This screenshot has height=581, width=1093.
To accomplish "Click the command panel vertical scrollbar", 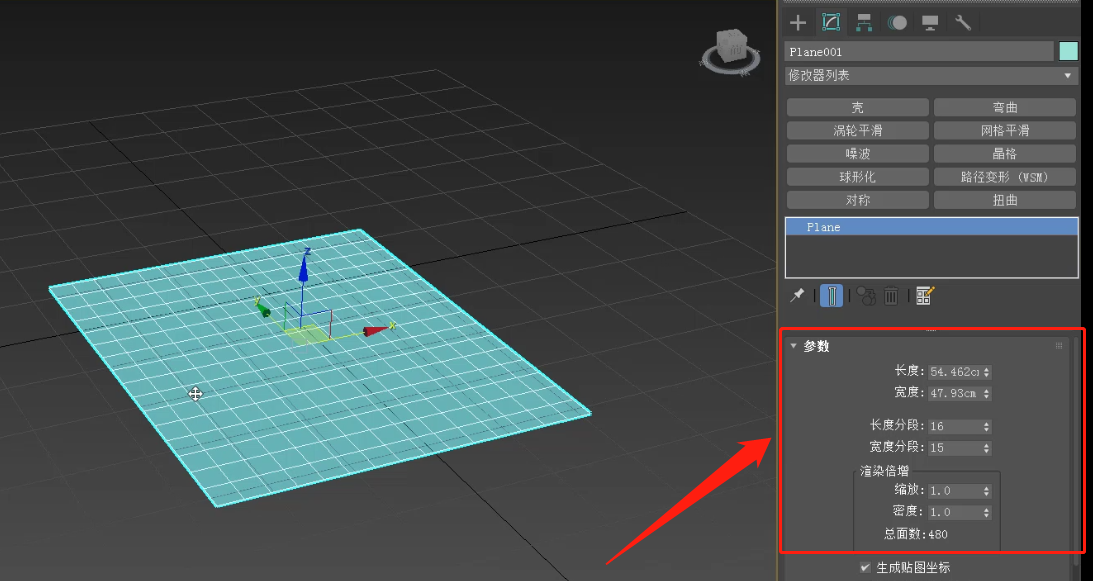I will click(x=1077, y=453).
